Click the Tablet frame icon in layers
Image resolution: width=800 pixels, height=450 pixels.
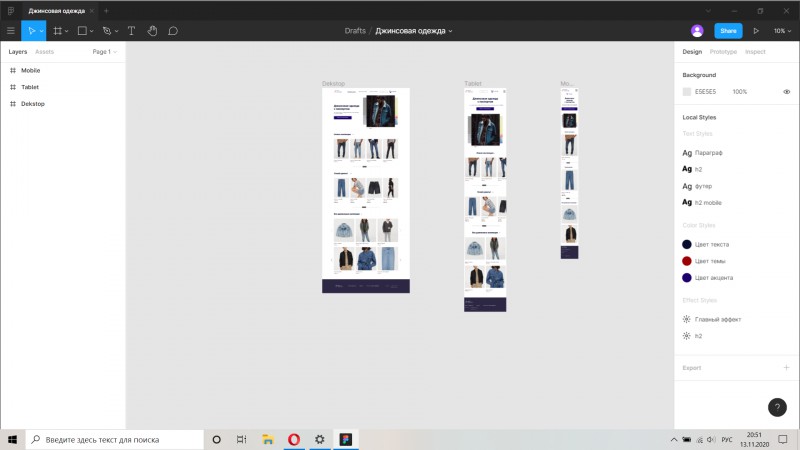(13, 87)
